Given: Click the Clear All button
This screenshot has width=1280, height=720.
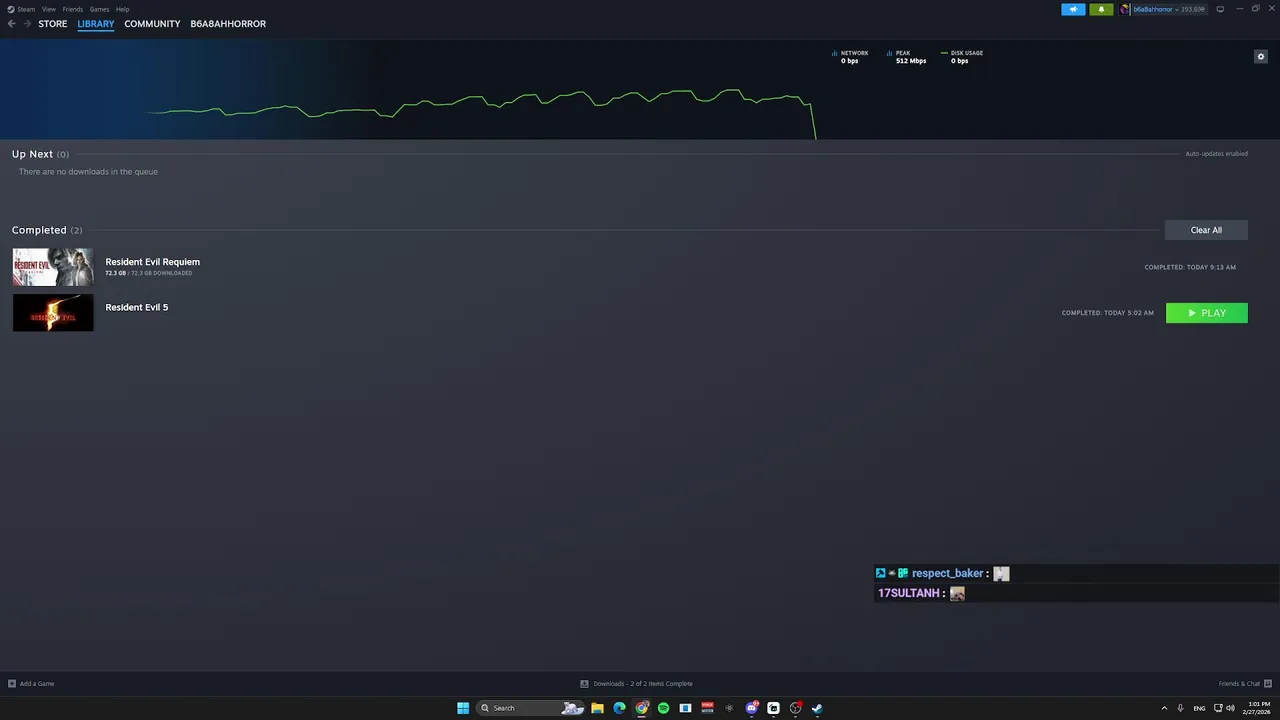Looking at the screenshot, I should point(1206,230).
